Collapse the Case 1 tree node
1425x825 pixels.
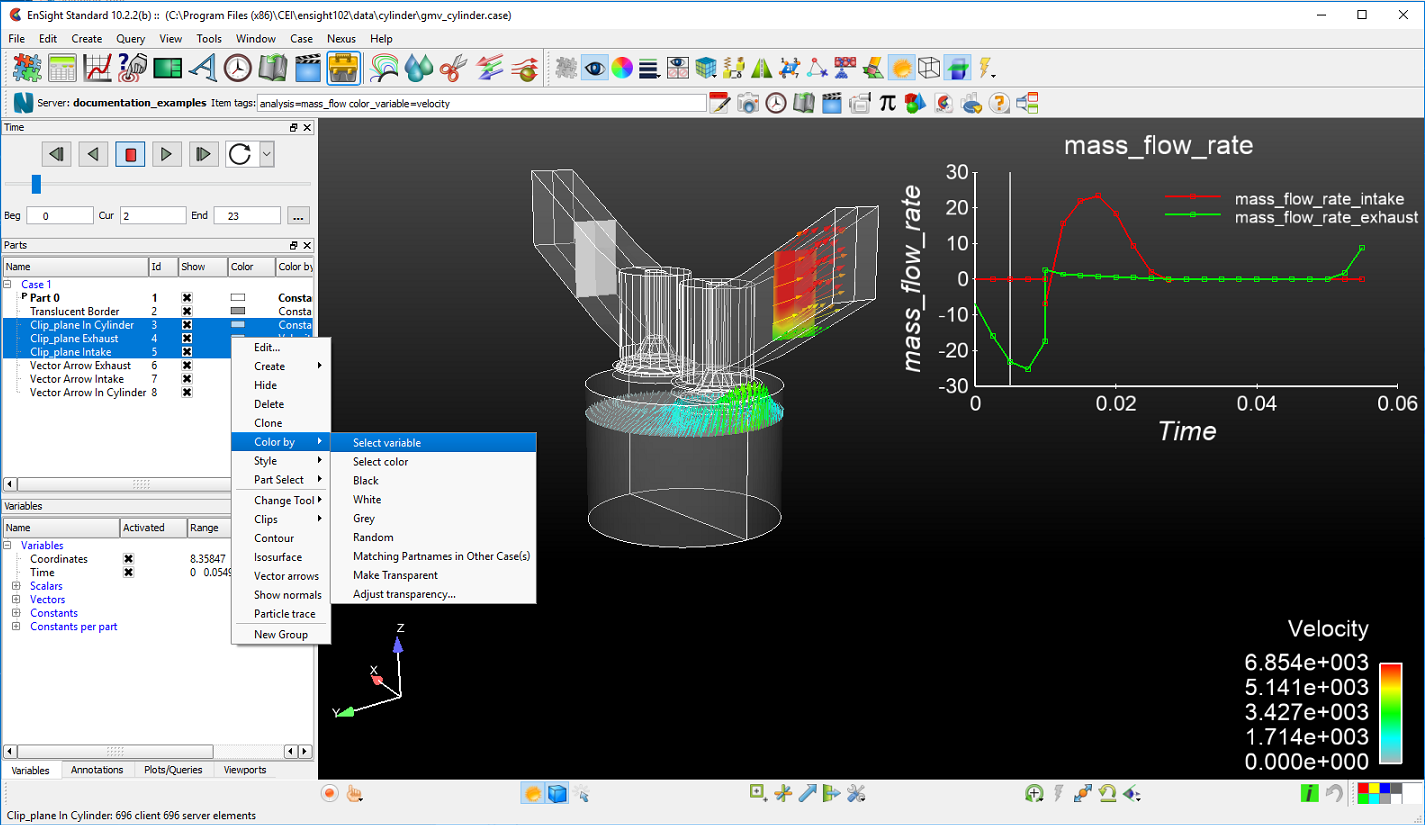(x=8, y=284)
